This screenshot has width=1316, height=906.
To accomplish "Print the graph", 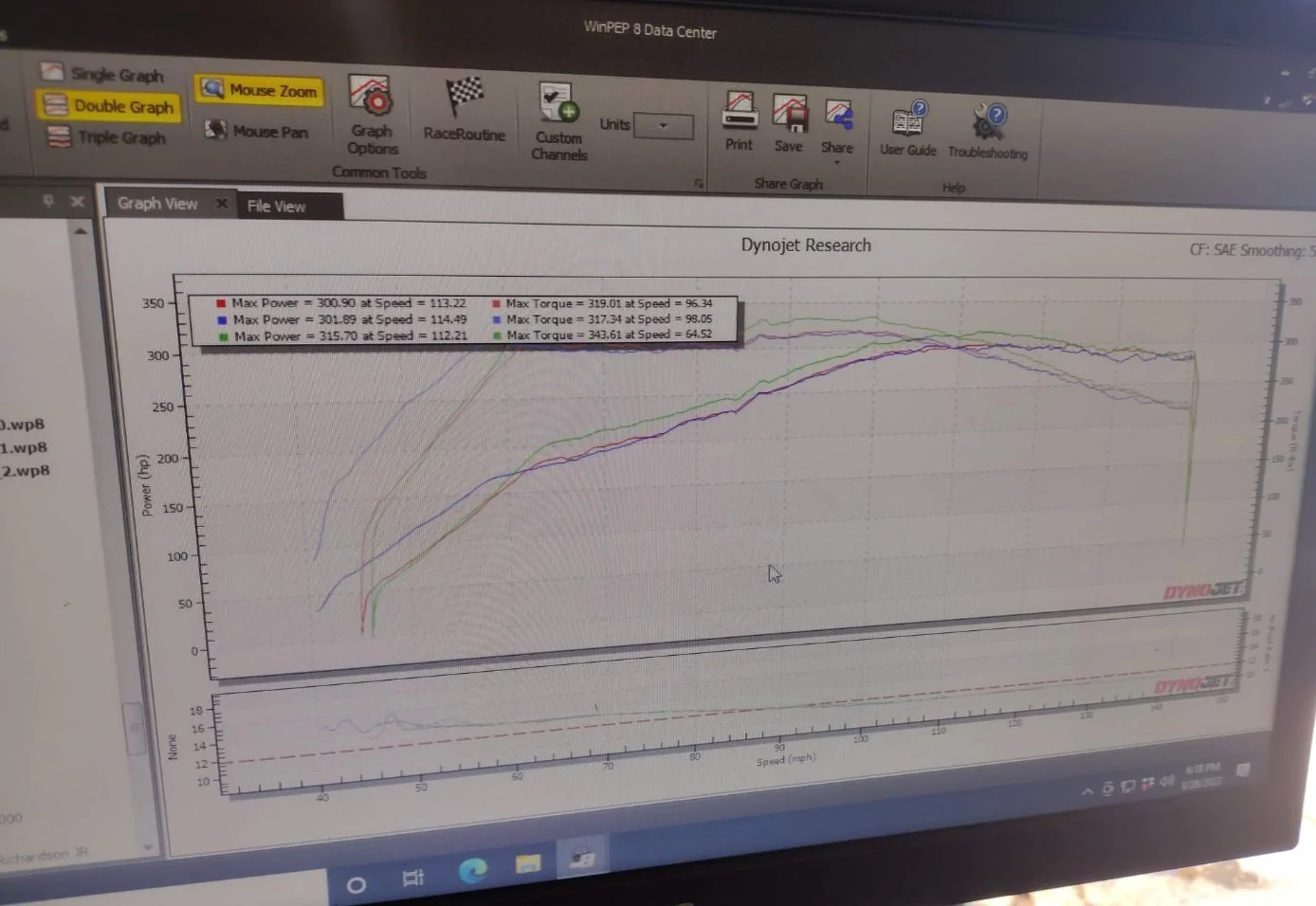I will [739, 121].
